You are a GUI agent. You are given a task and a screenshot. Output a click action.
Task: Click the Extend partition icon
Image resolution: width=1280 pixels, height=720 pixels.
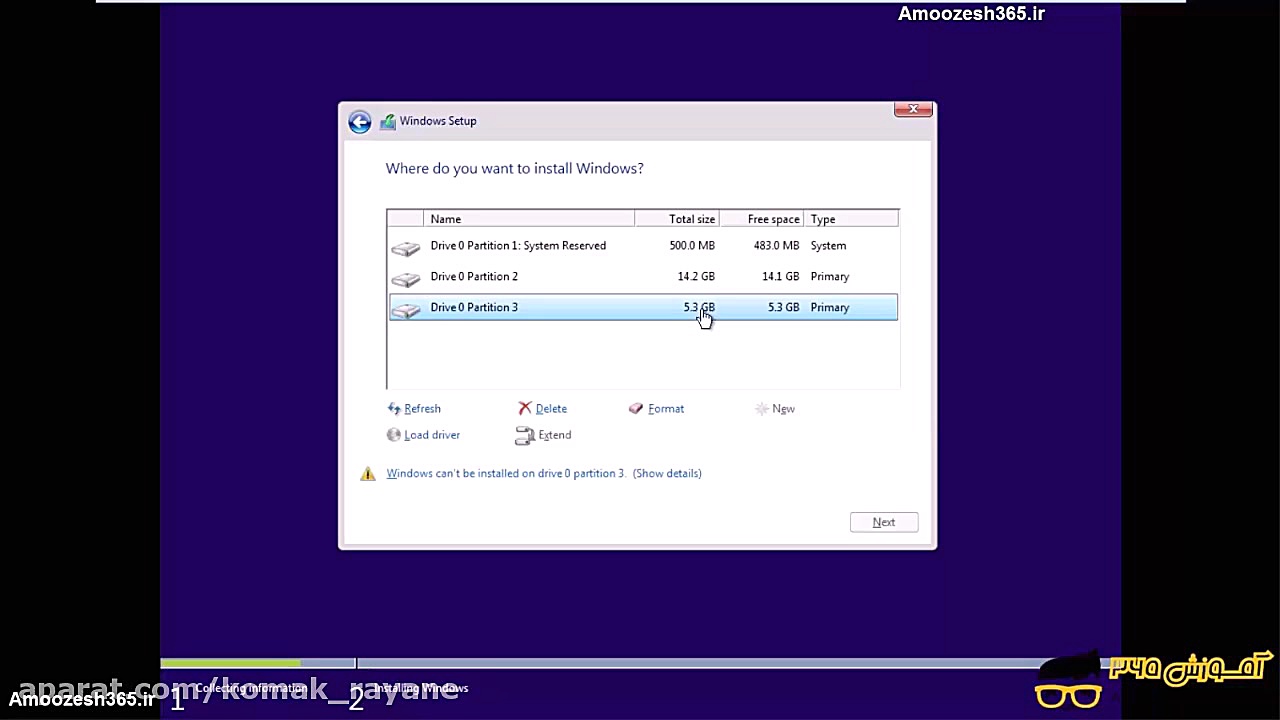(525, 435)
